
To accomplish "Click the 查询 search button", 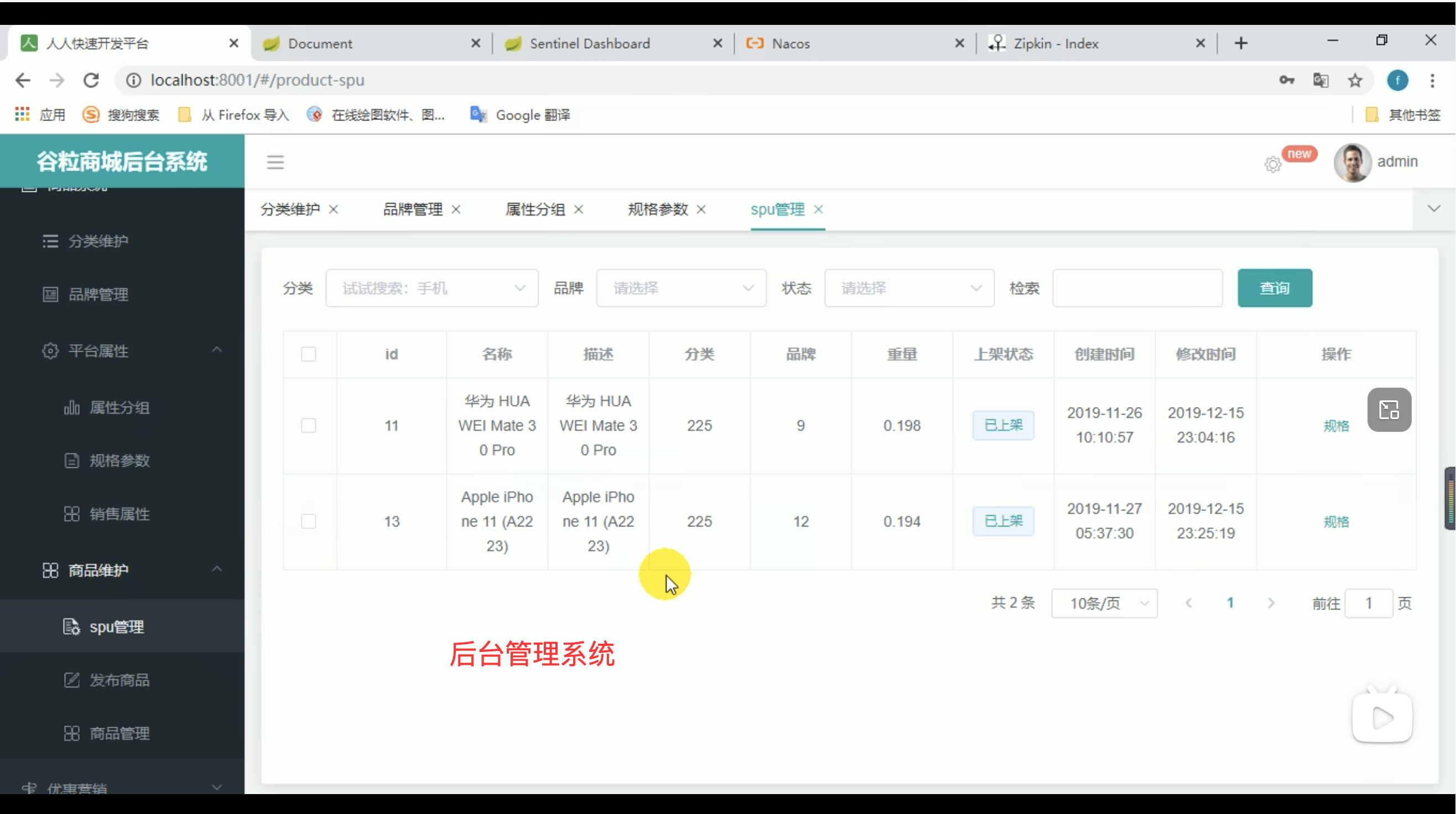I will coord(1274,288).
